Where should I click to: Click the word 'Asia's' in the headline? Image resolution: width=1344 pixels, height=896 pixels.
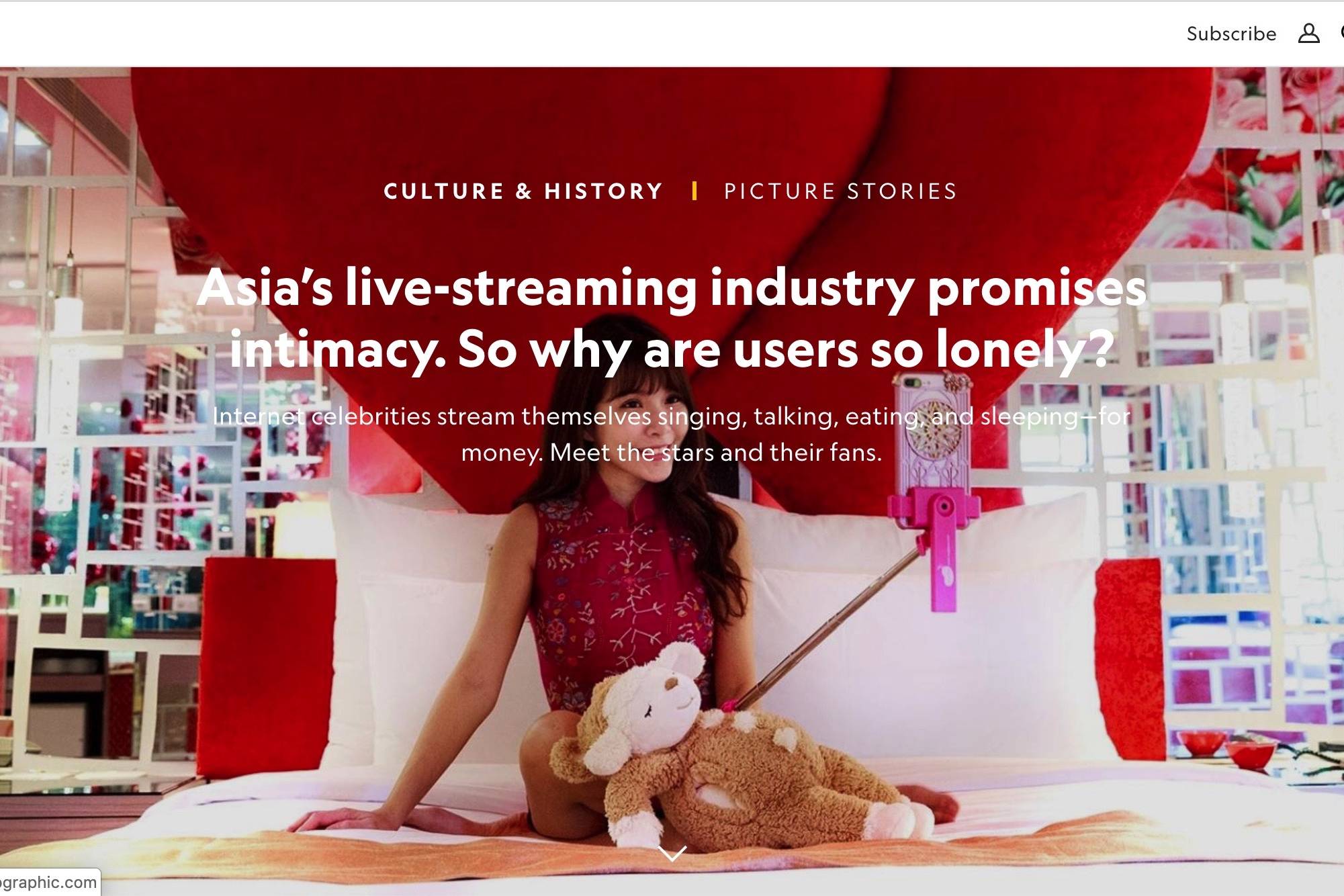click(x=265, y=287)
